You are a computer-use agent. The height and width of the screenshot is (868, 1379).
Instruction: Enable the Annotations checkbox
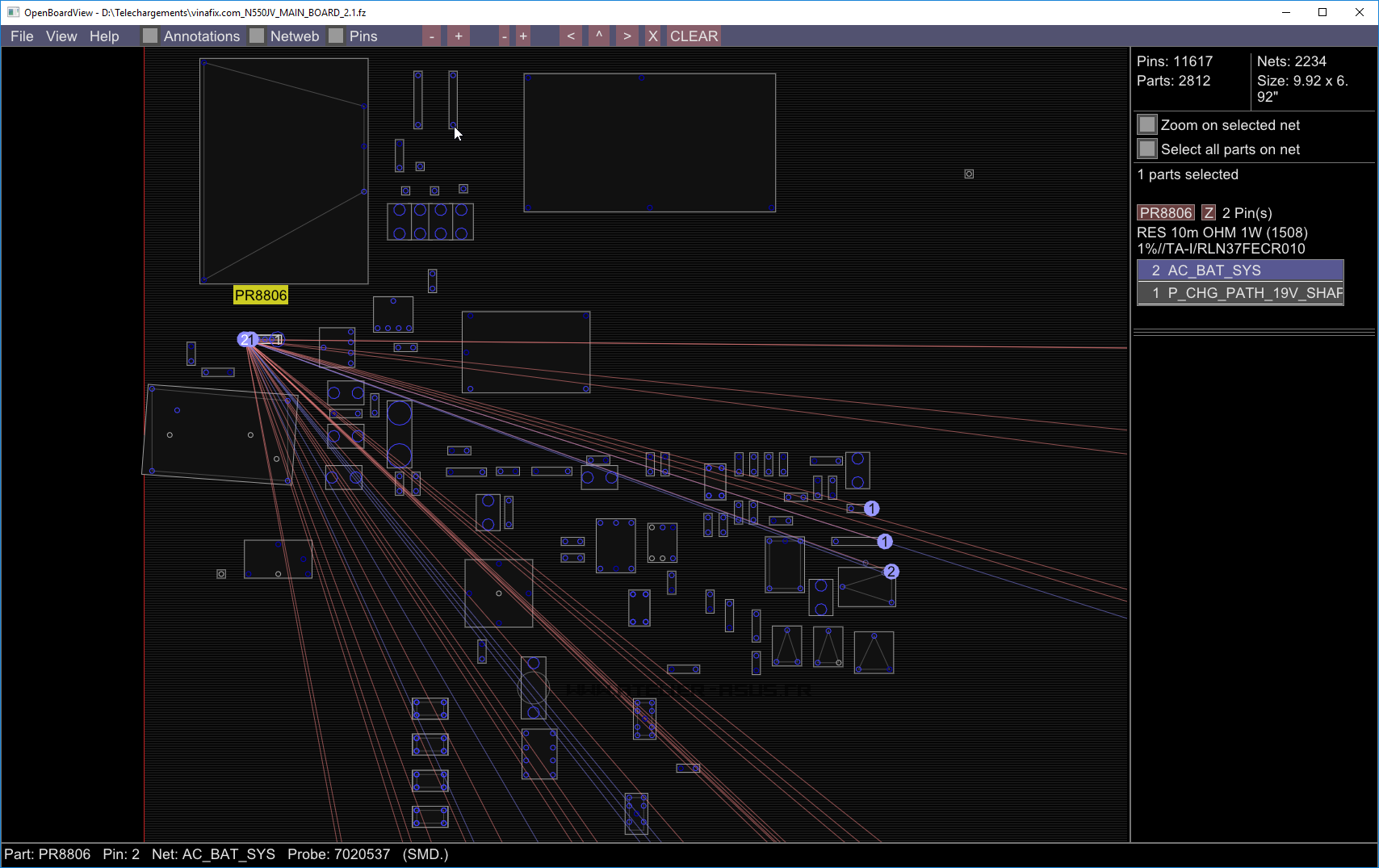[150, 36]
